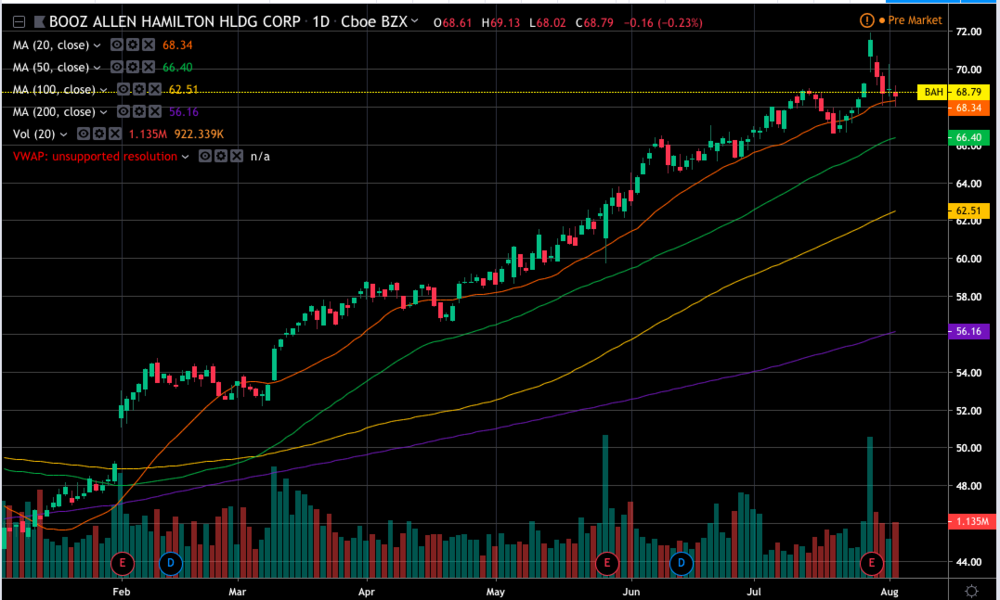Collapse the indicator legend with the minus box

click(x=18, y=21)
